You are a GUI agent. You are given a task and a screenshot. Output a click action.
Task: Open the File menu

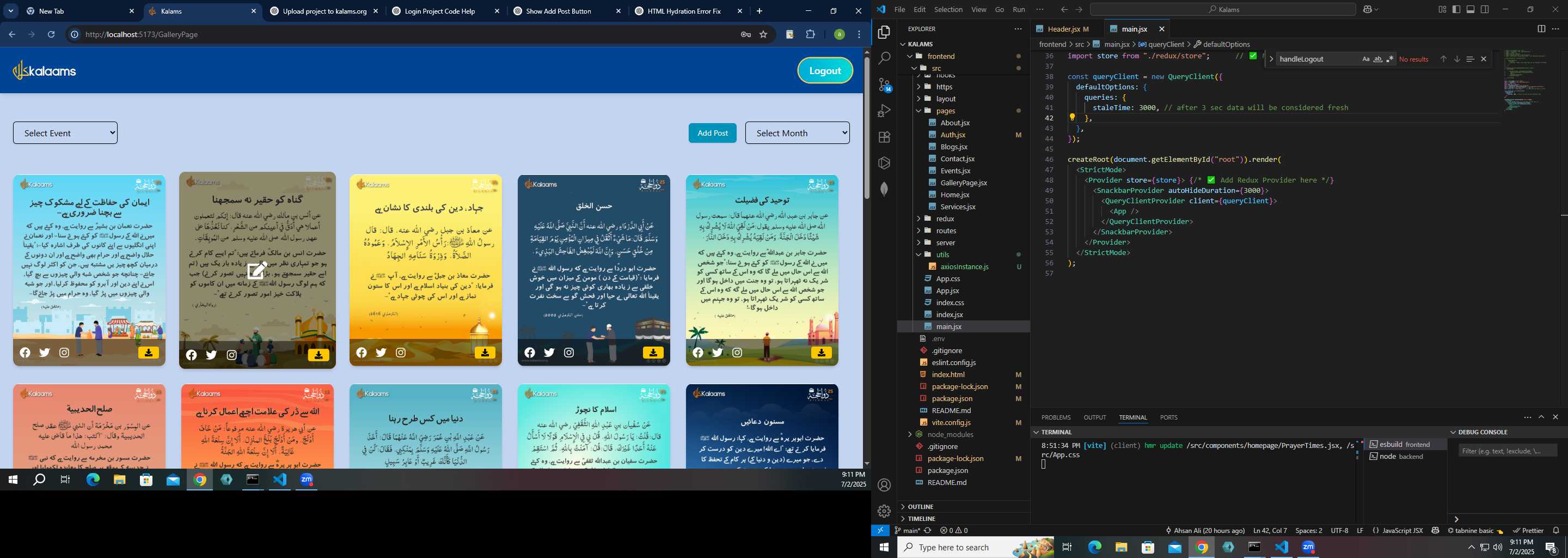(899, 10)
